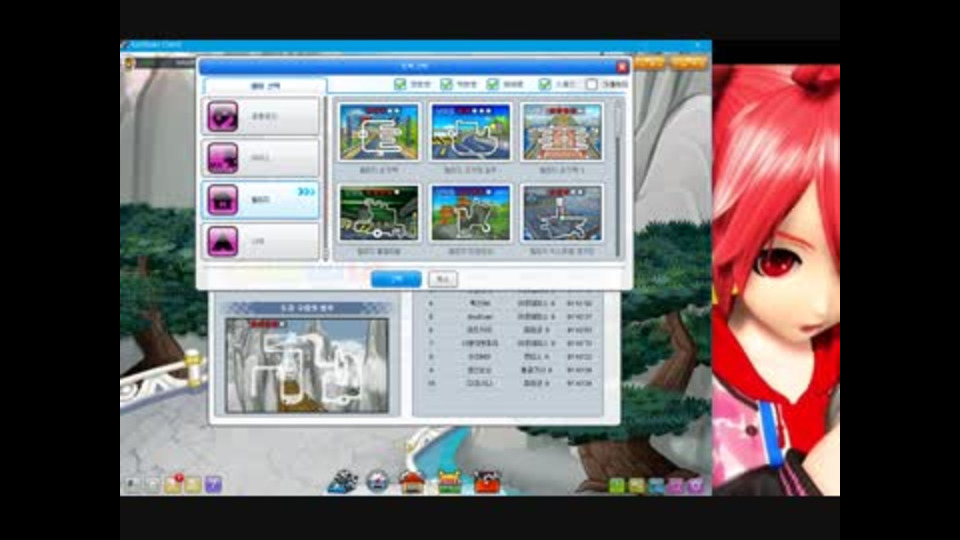Uncheck the second filter checkbox in the dialog
This screenshot has width=960, height=540.
click(x=446, y=84)
